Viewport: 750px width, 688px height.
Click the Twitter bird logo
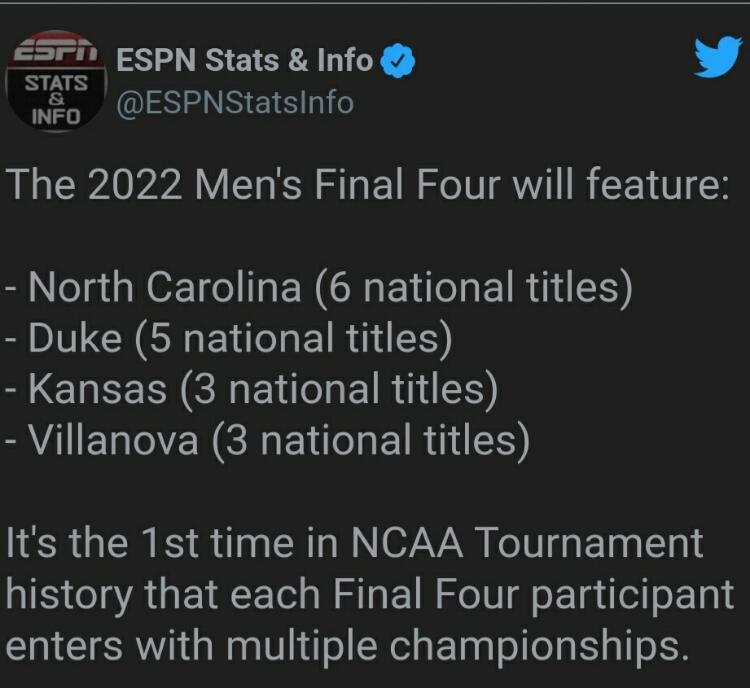tap(716, 58)
